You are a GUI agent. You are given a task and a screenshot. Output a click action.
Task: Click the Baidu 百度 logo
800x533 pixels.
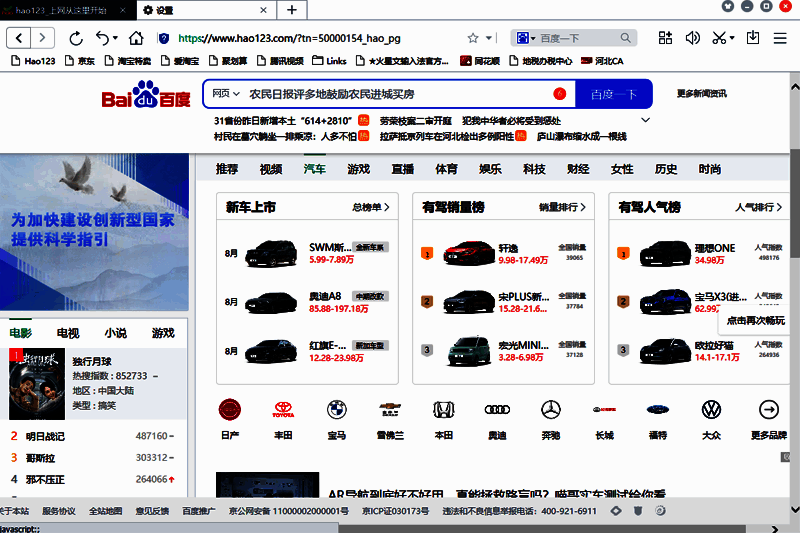146,94
